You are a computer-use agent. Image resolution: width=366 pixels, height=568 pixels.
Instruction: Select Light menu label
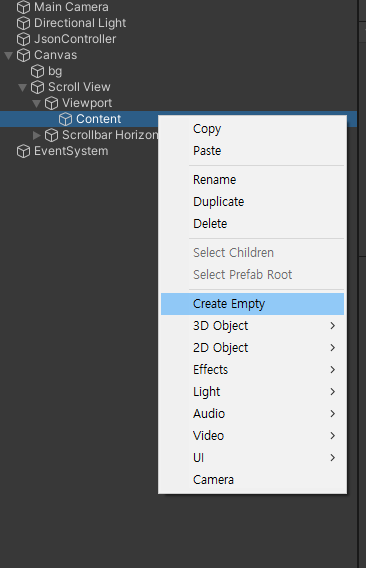207,392
